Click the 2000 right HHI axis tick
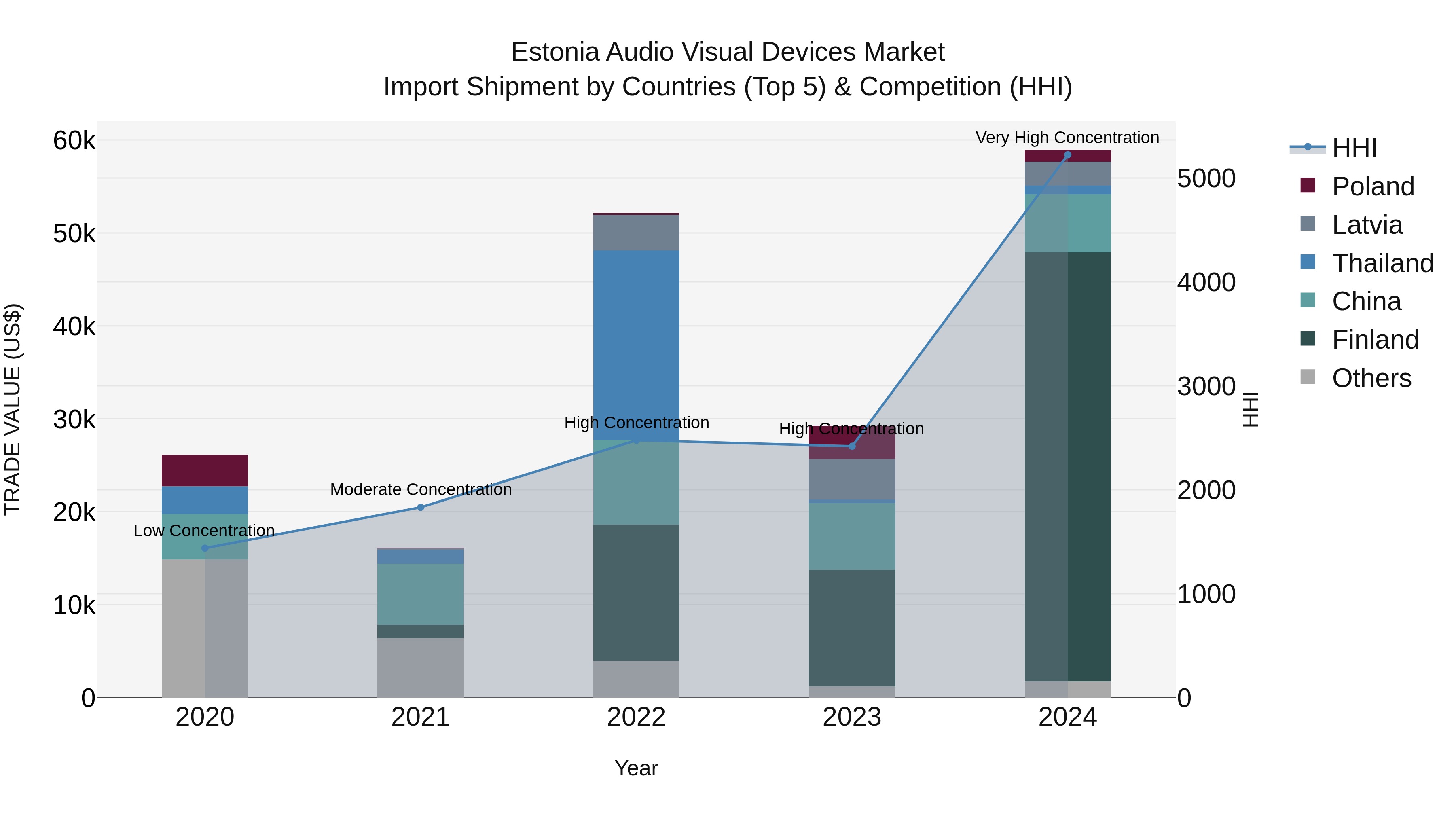 point(1206,489)
